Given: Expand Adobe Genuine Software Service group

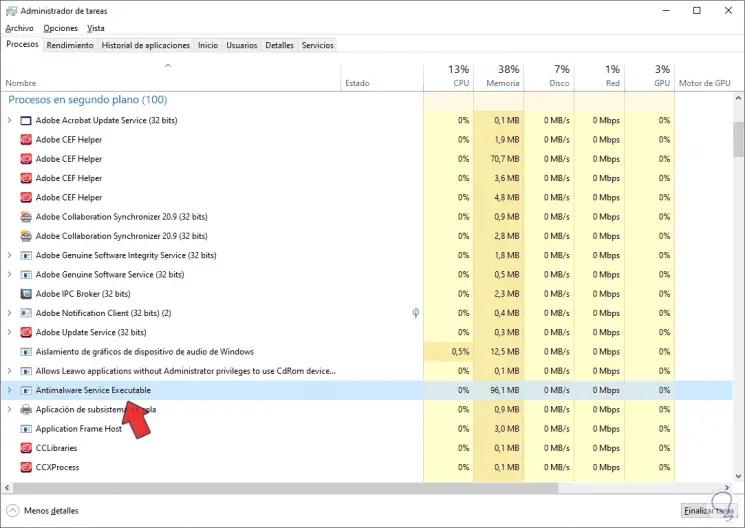Looking at the screenshot, I should [9, 275].
